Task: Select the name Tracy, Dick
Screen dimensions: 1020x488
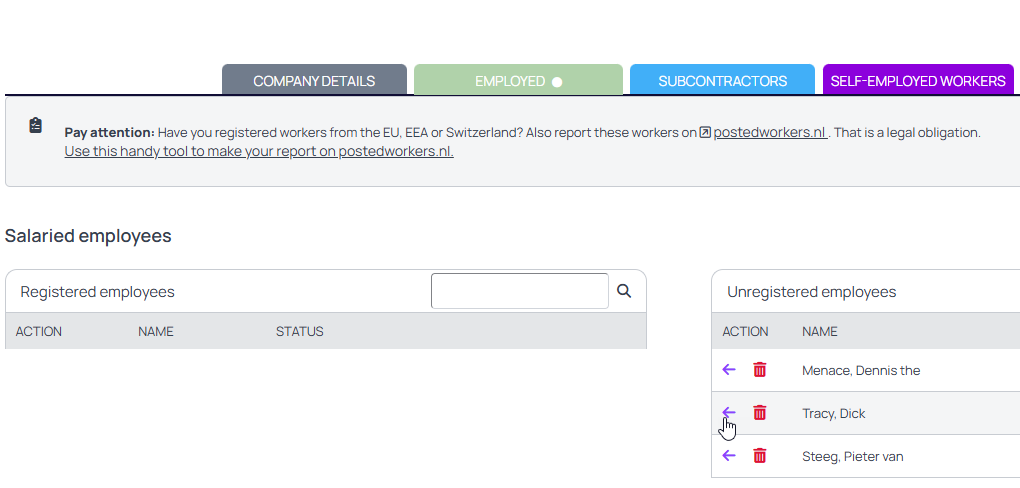Action: 833,413
